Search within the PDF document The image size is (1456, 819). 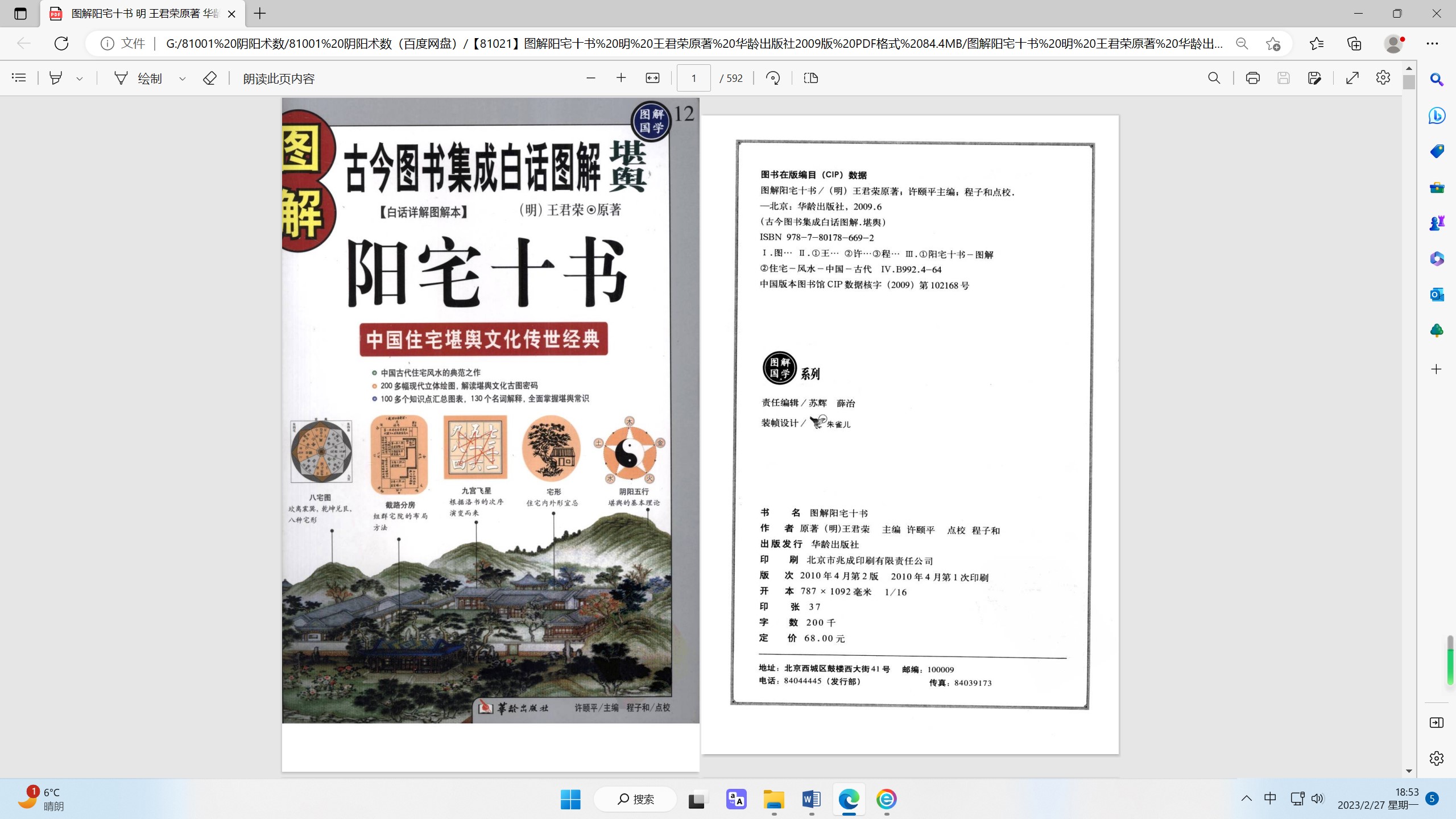point(1214,78)
